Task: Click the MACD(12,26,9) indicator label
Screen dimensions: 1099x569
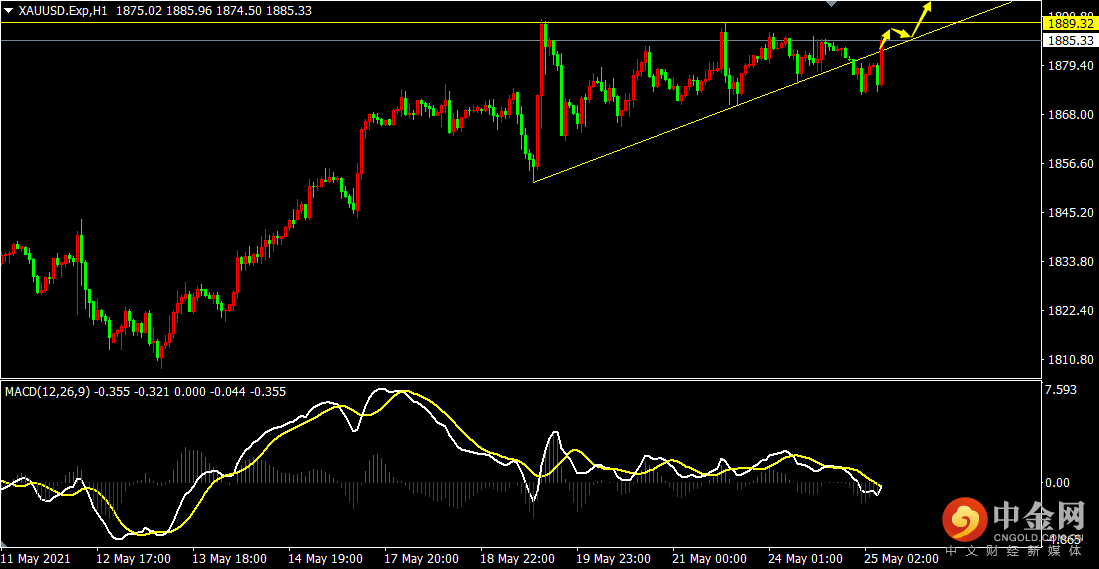Action: coord(47,392)
